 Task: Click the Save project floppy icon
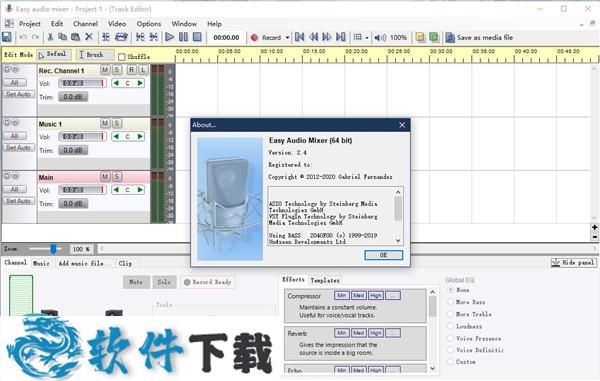click(7, 37)
